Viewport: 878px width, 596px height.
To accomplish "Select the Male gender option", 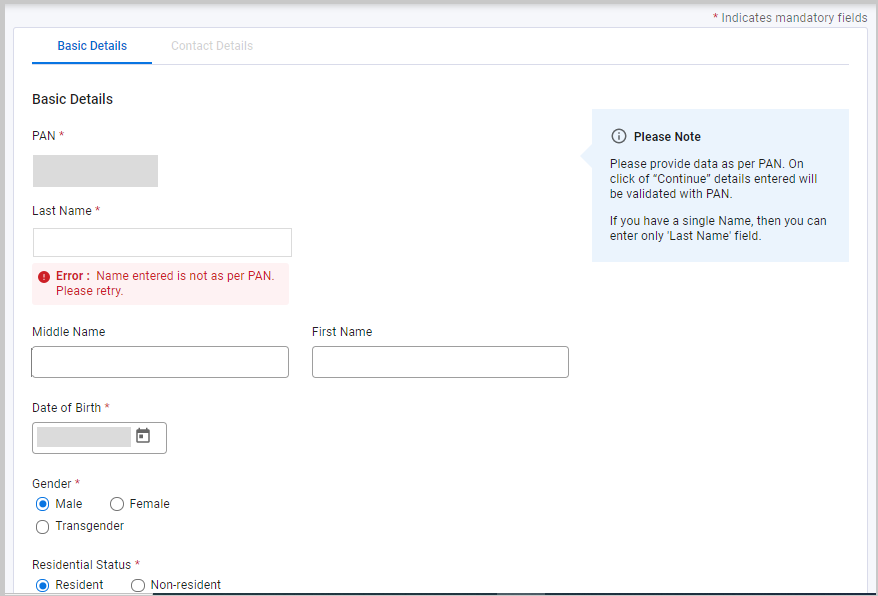I will coord(43,504).
